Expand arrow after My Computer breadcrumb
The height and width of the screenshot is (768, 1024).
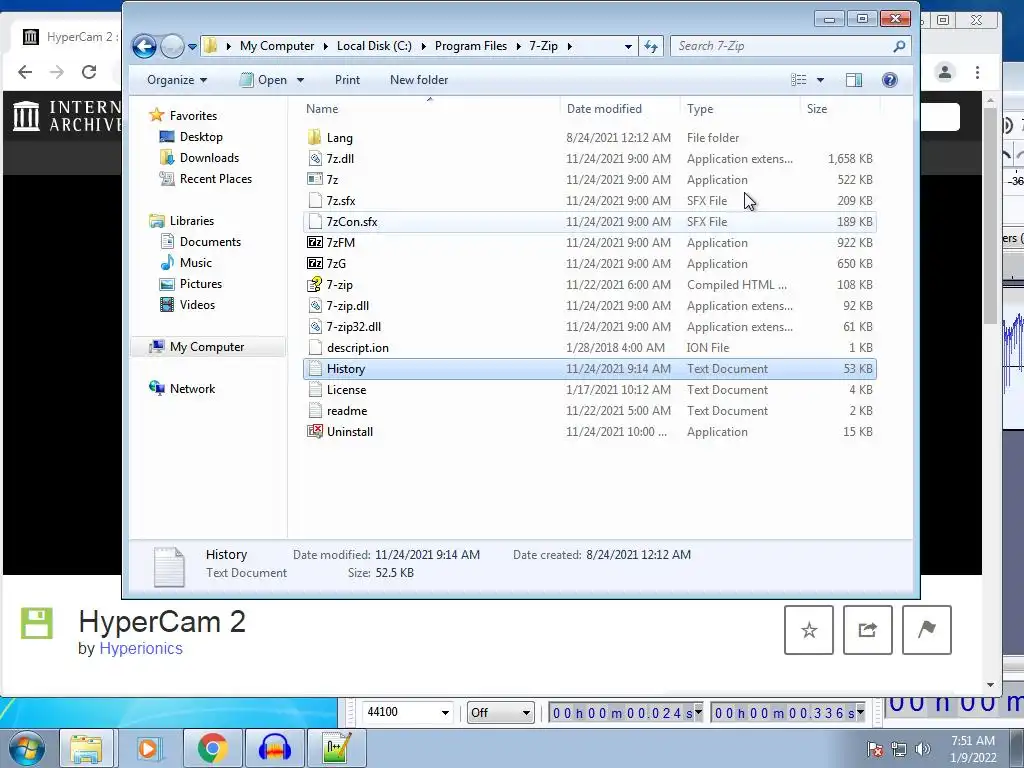point(325,46)
